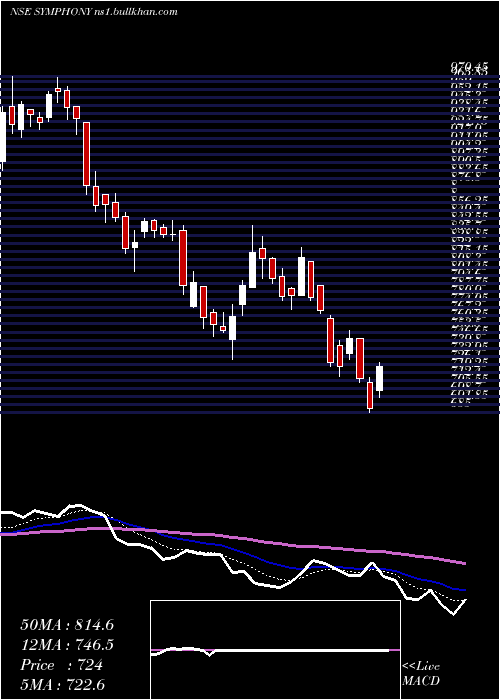Image resolution: width=500 pixels, height=700 pixels.
Task: Click the <<Live MACD label
Action: [x=421, y=674]
